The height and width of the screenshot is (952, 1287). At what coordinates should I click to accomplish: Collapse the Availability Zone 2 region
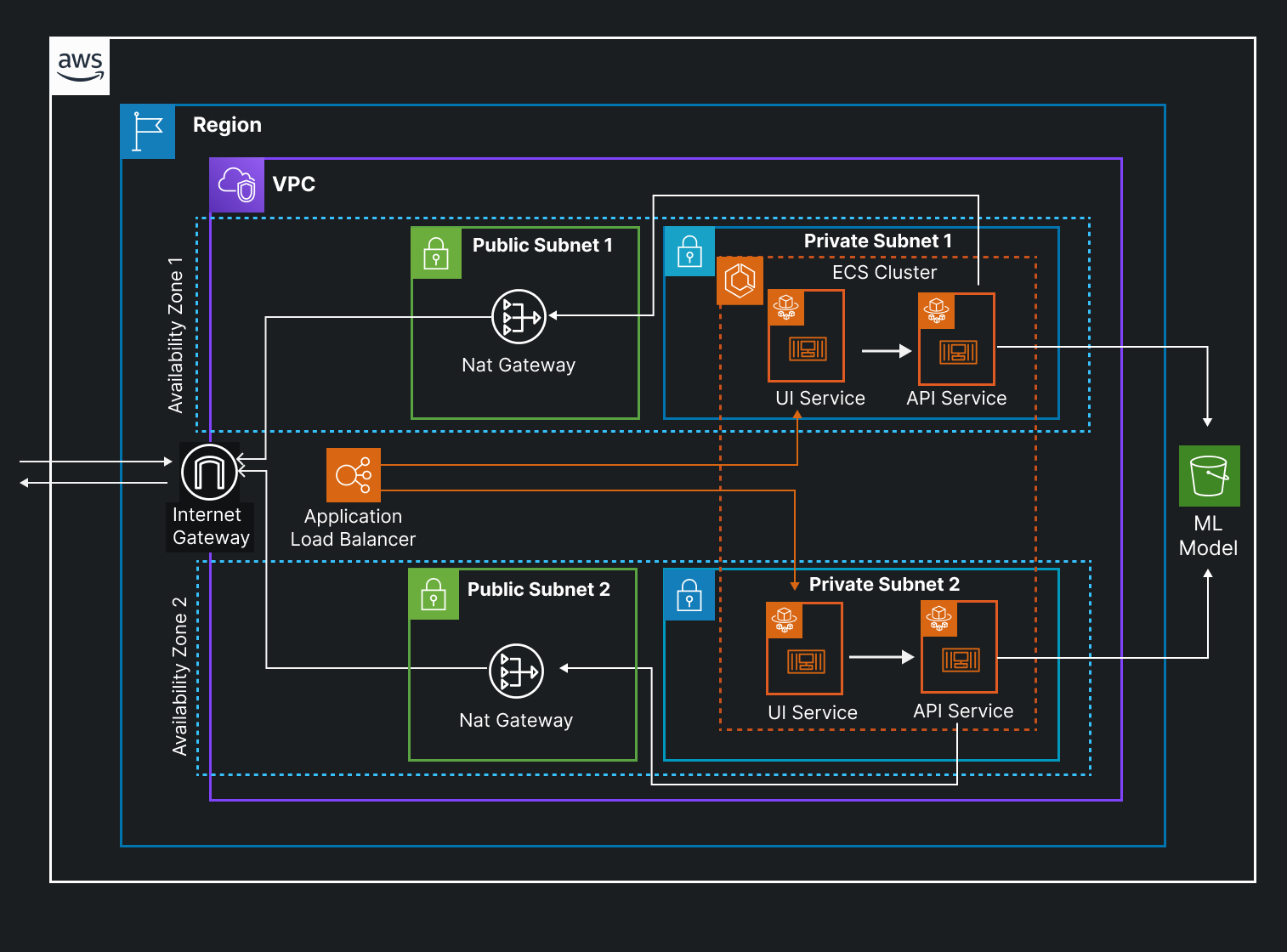(x=179, y=667)
